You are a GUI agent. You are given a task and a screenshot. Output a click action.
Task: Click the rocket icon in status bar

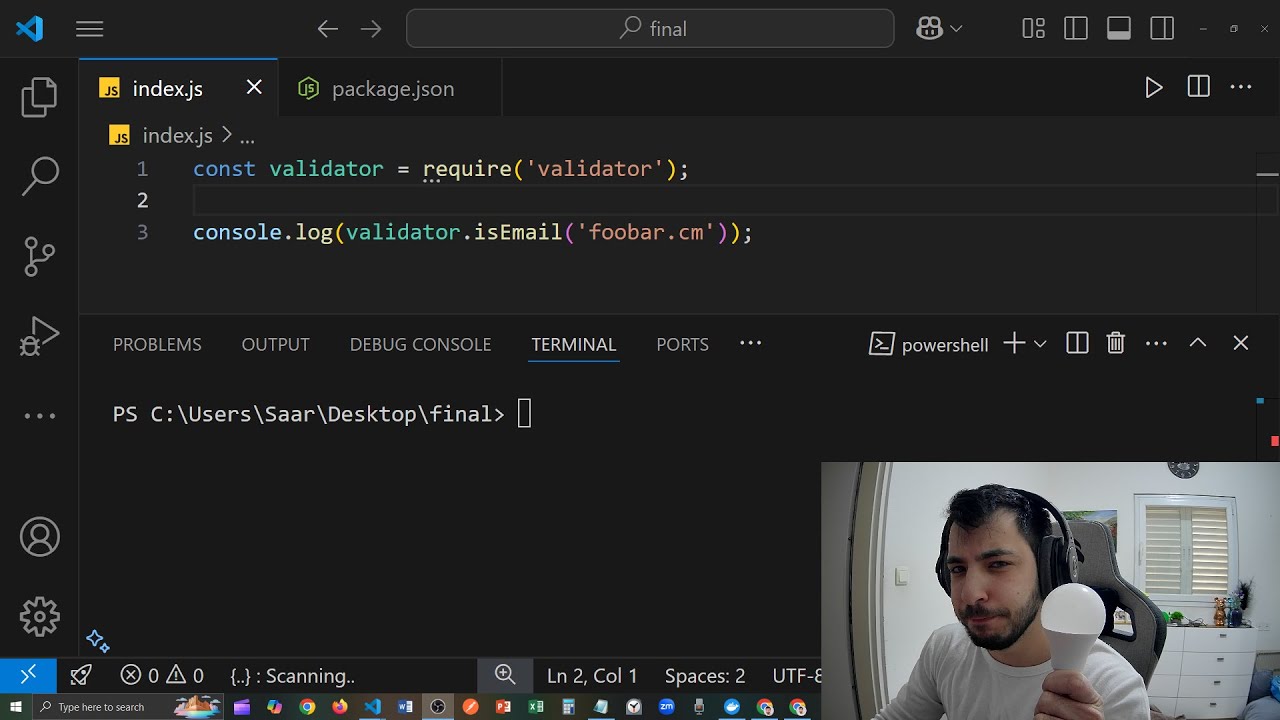(x=81, y=676)
